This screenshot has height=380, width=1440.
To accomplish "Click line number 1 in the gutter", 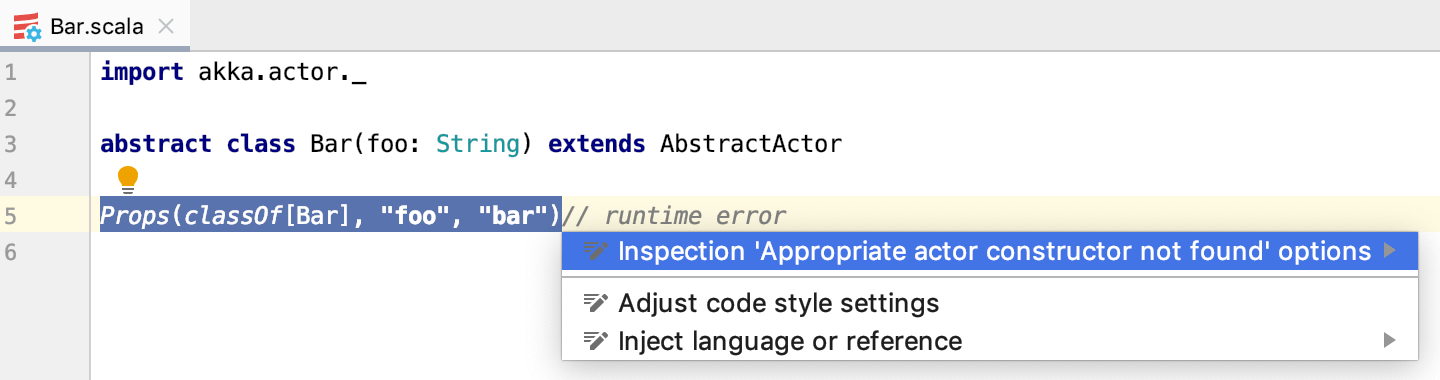I will [x=10, y=72].
